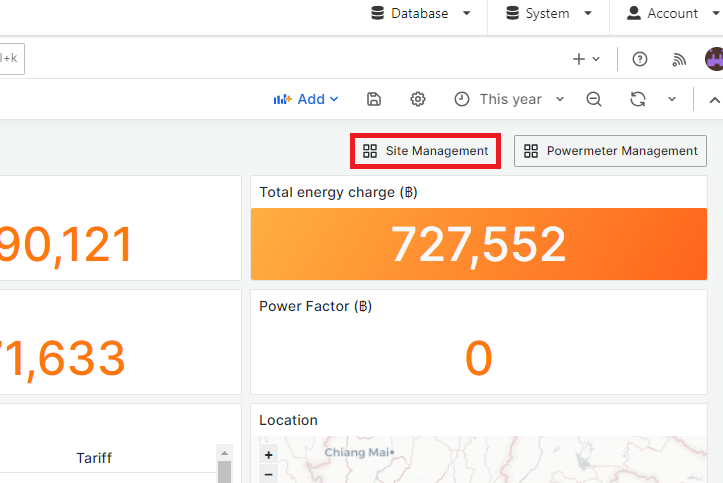Click the Add panel chart icon
723x483 pixels.
[282, 99]
